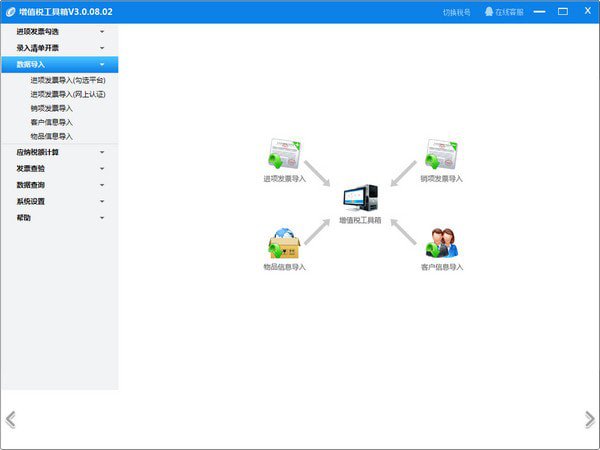Select 进项发票导入(网上认证) in sidebar
The height and width of the screenshot is (450, 600).
tap(68, 94)
